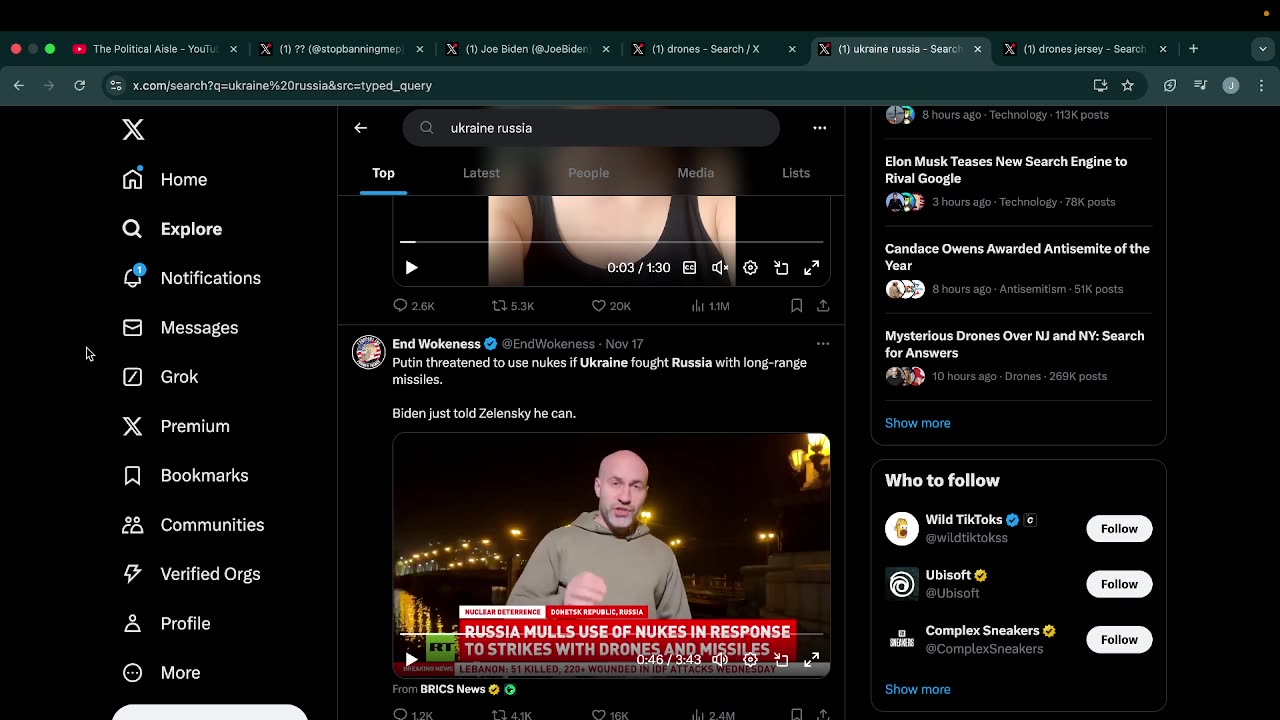Switch to drones jersey browser tab

[1084, 49]
